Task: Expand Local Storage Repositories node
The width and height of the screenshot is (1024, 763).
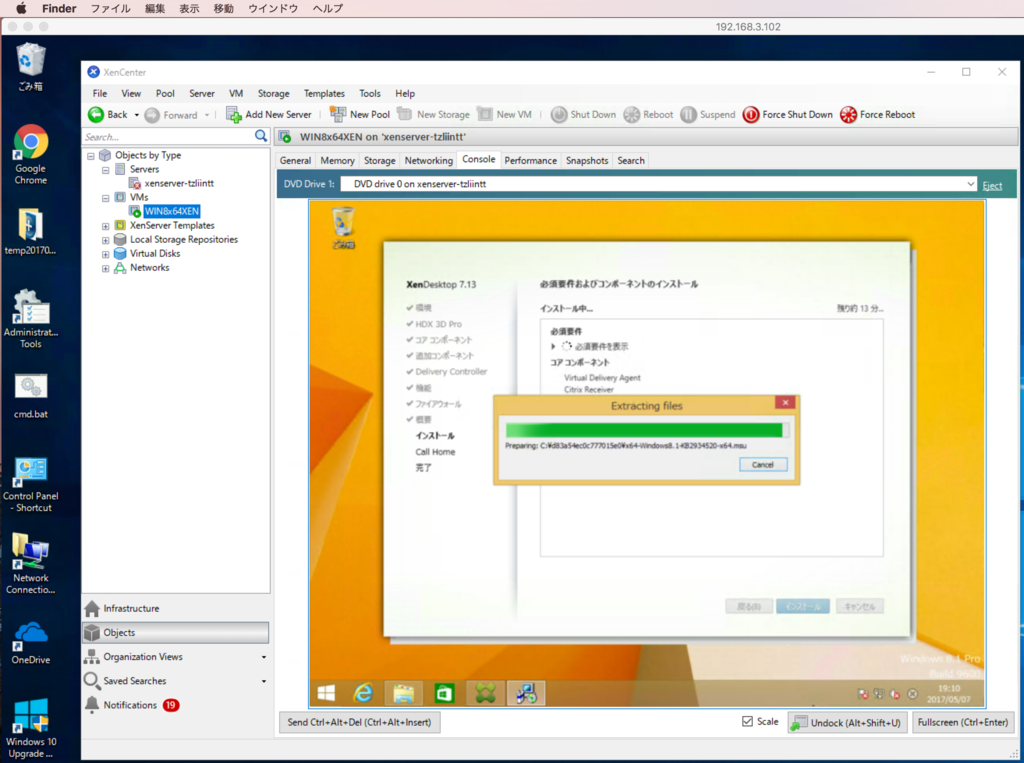Action: 105,240
